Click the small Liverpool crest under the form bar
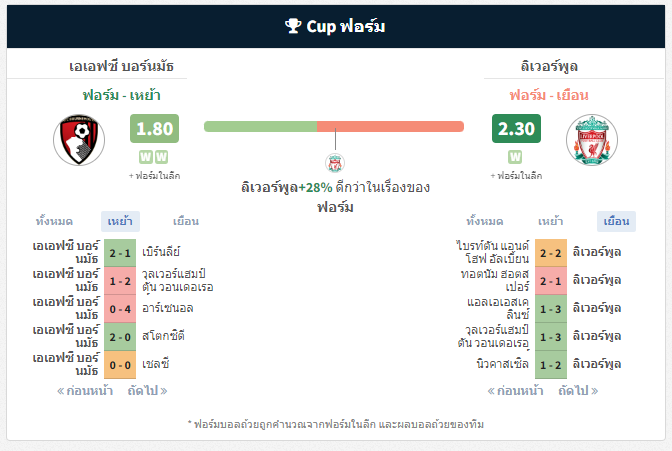 click(335, 163)
